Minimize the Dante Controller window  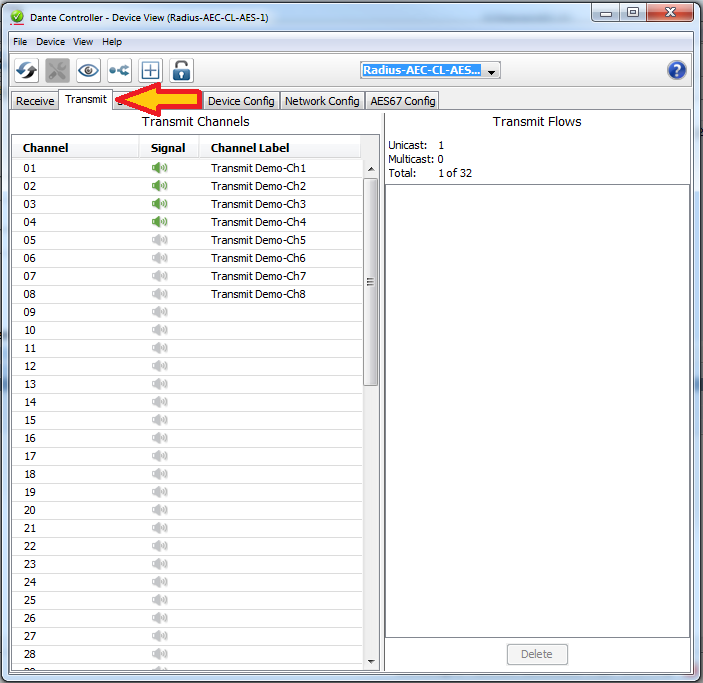click(606, 12)
